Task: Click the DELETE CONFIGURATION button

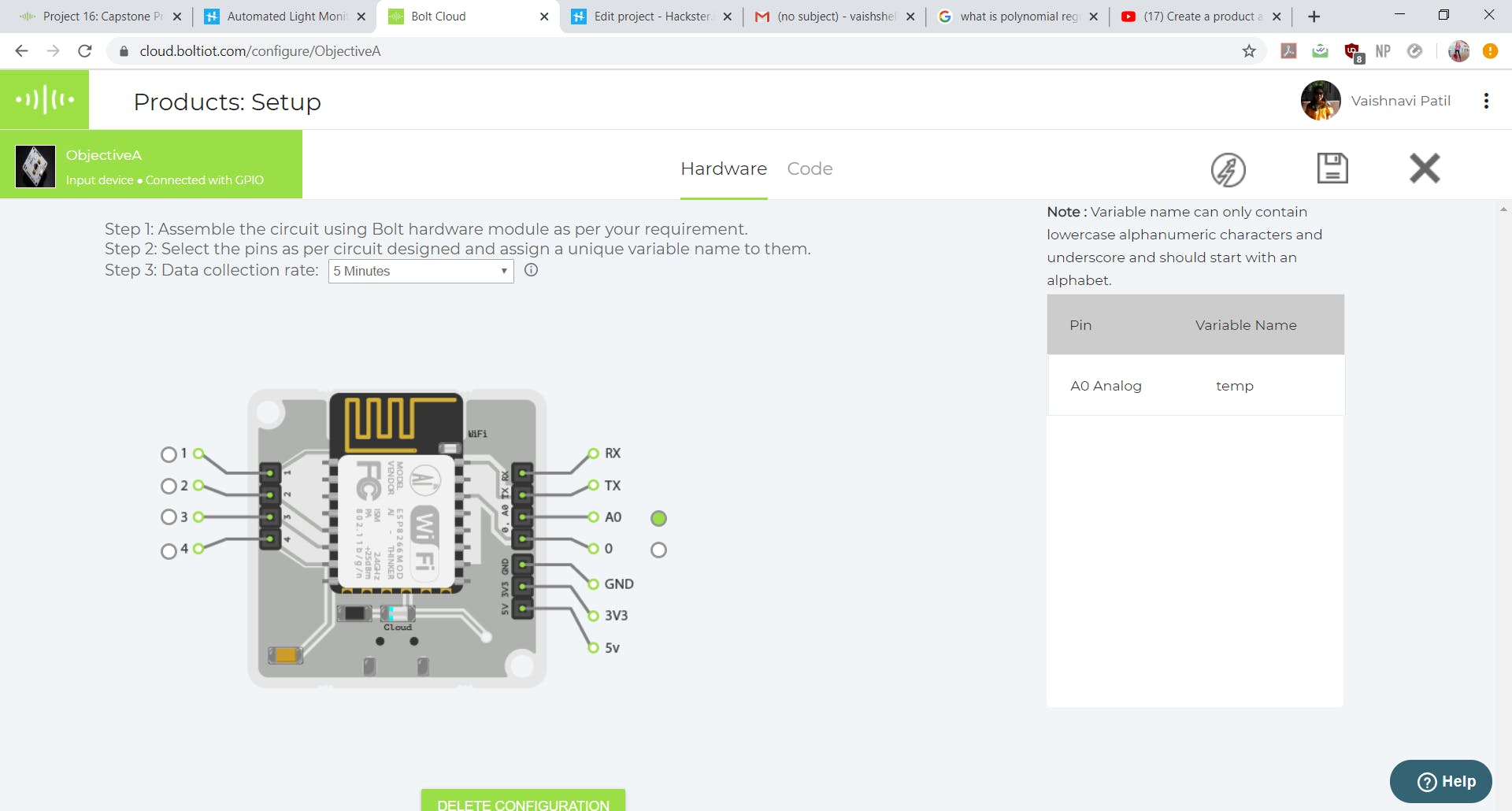Action: (x=523, y=800)
